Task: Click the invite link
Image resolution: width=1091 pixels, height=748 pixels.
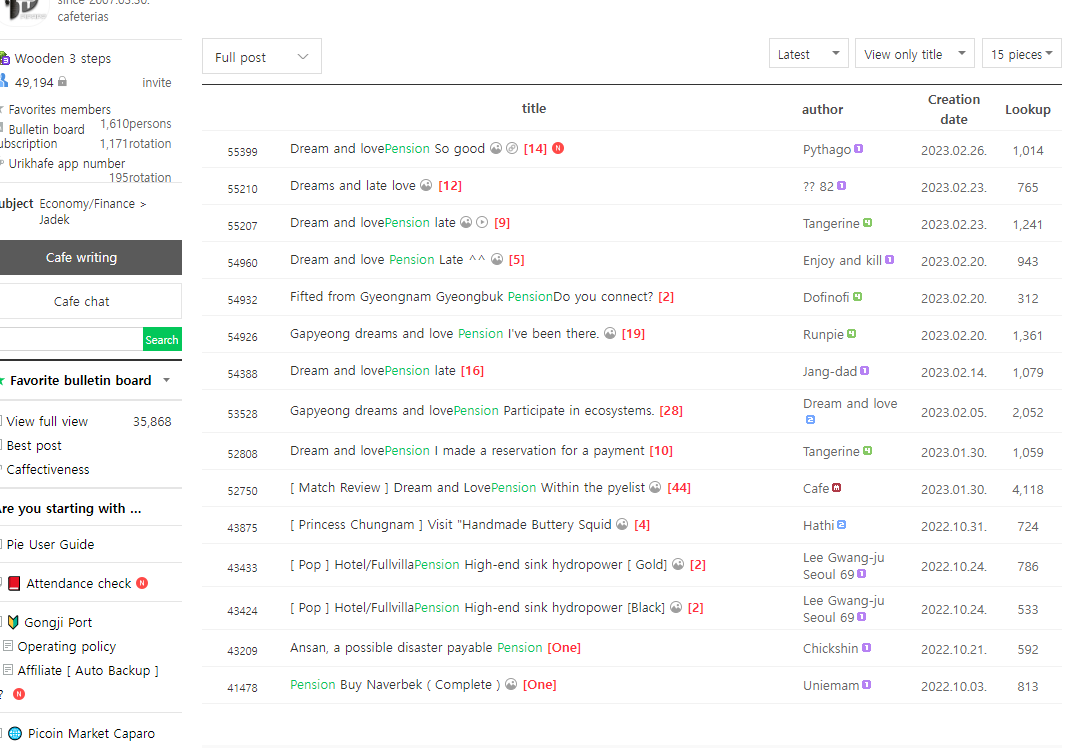Action: point(157,82)
